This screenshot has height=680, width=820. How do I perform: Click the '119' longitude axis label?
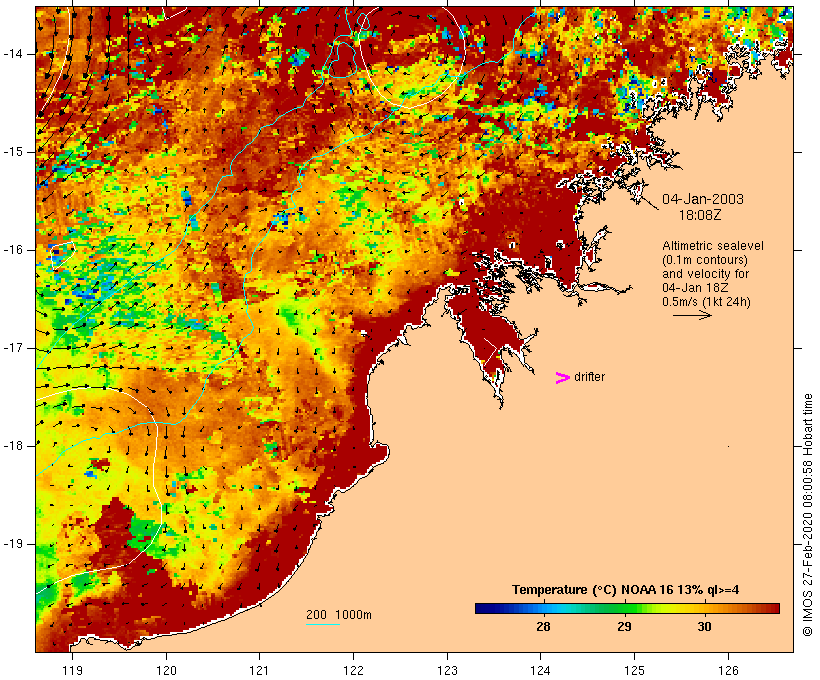point(73,670)
